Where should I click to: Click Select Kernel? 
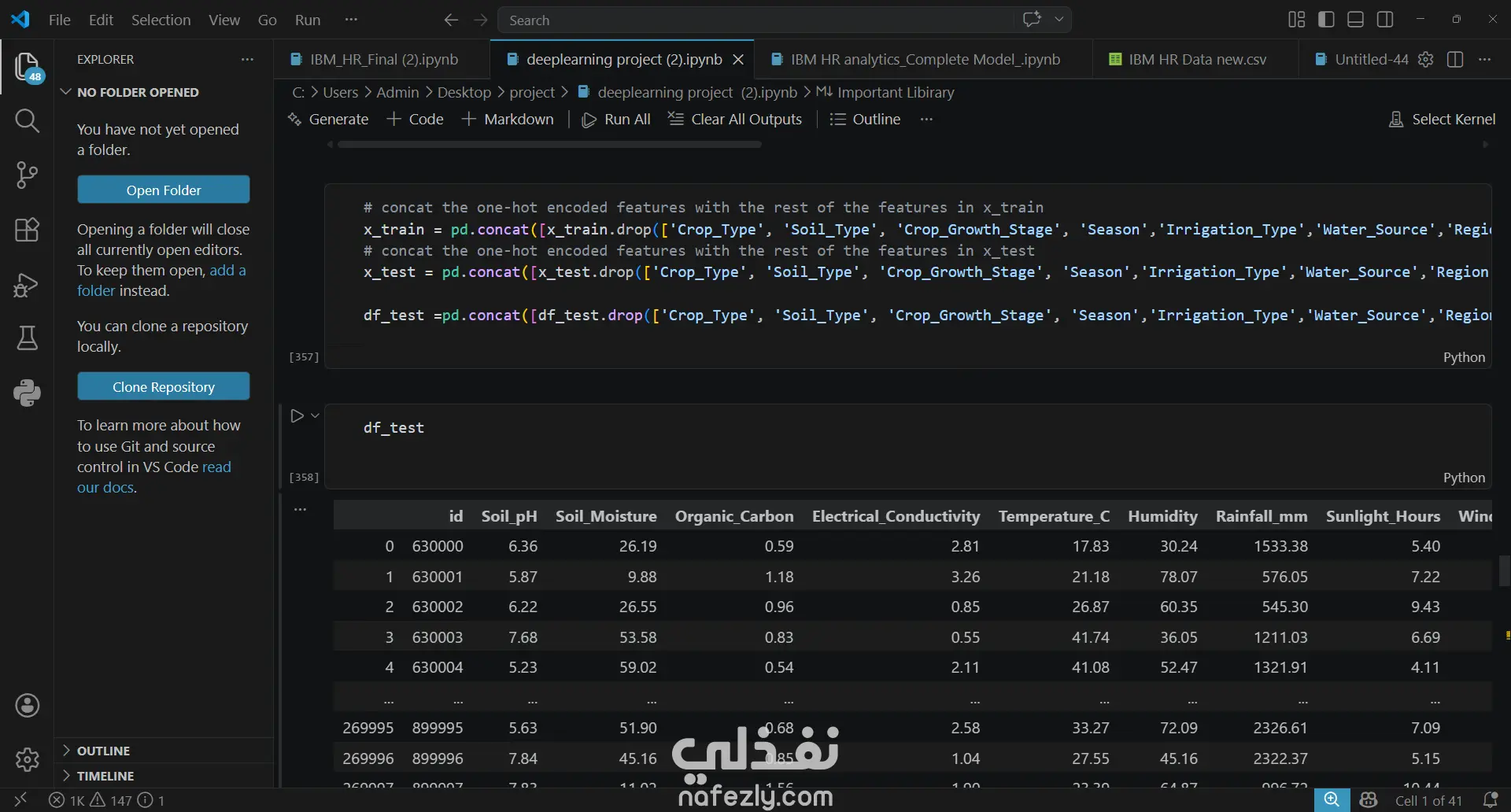pos(1443,119)
